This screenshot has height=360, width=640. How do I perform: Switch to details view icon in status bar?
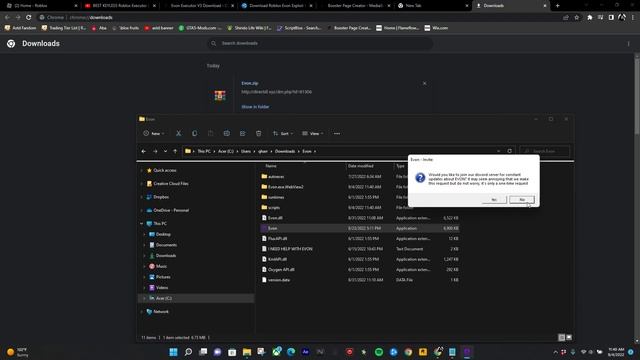562,338
